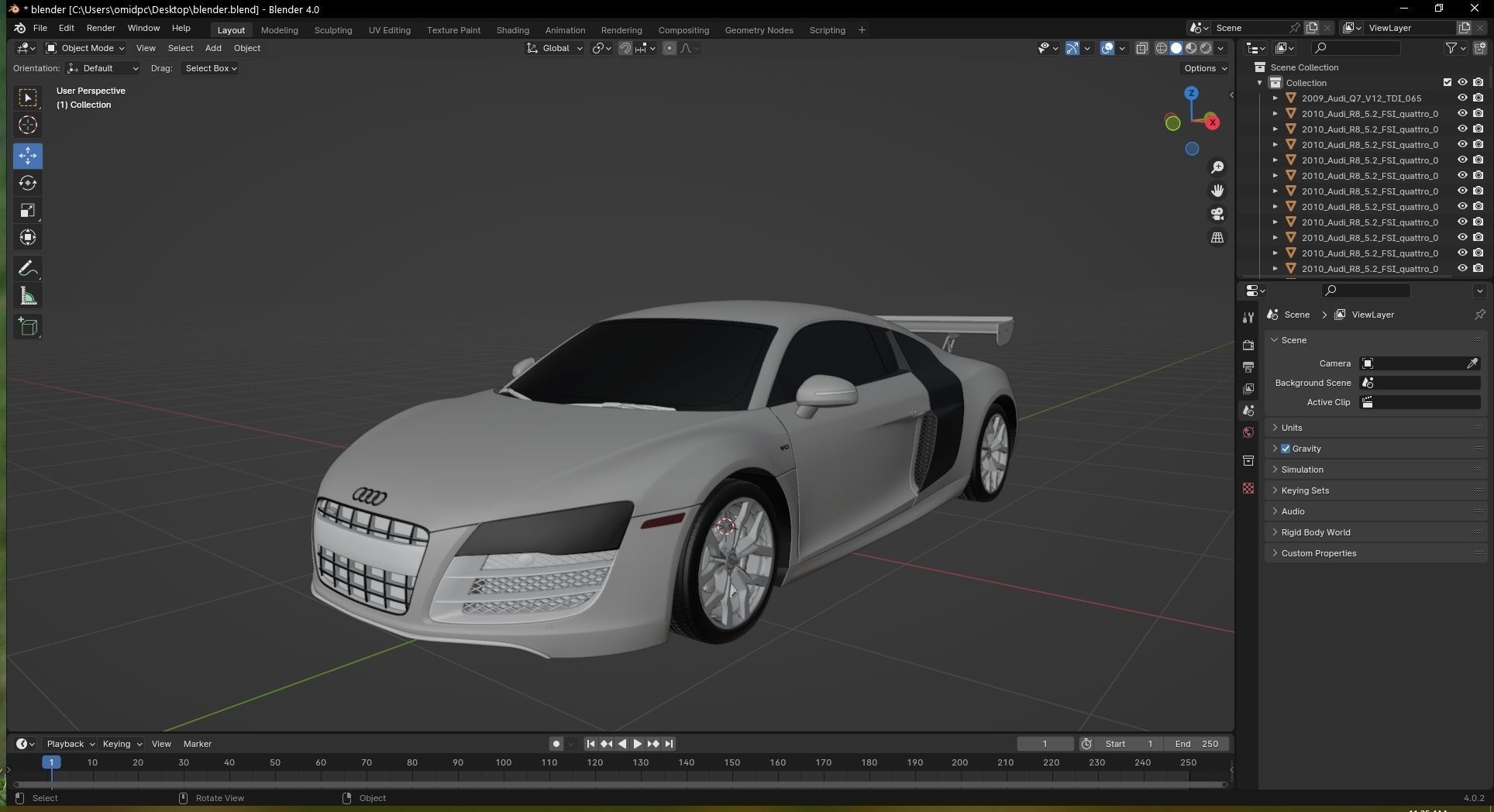Toggle X-ray mode in viewport header
The width and height of the screenshot is (1494, 812).
click(1142, 48)
